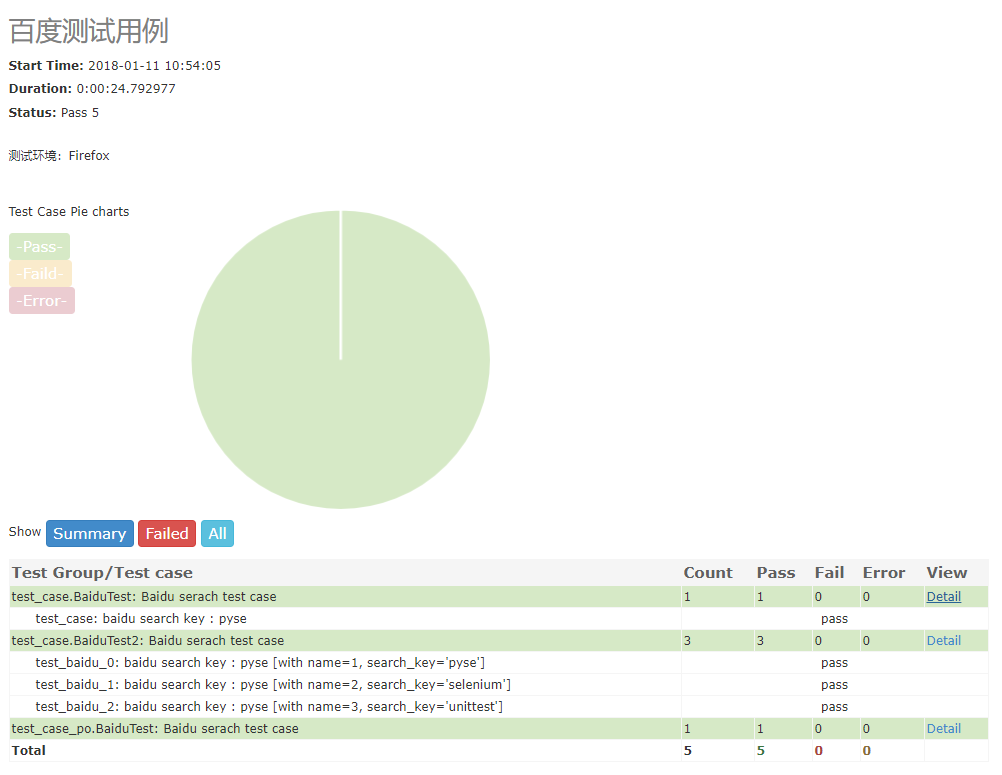The height and width of the screenshot is (775, 1002).
Task: Select the test_case_po.BaiduTest group row
Action: 498,729
